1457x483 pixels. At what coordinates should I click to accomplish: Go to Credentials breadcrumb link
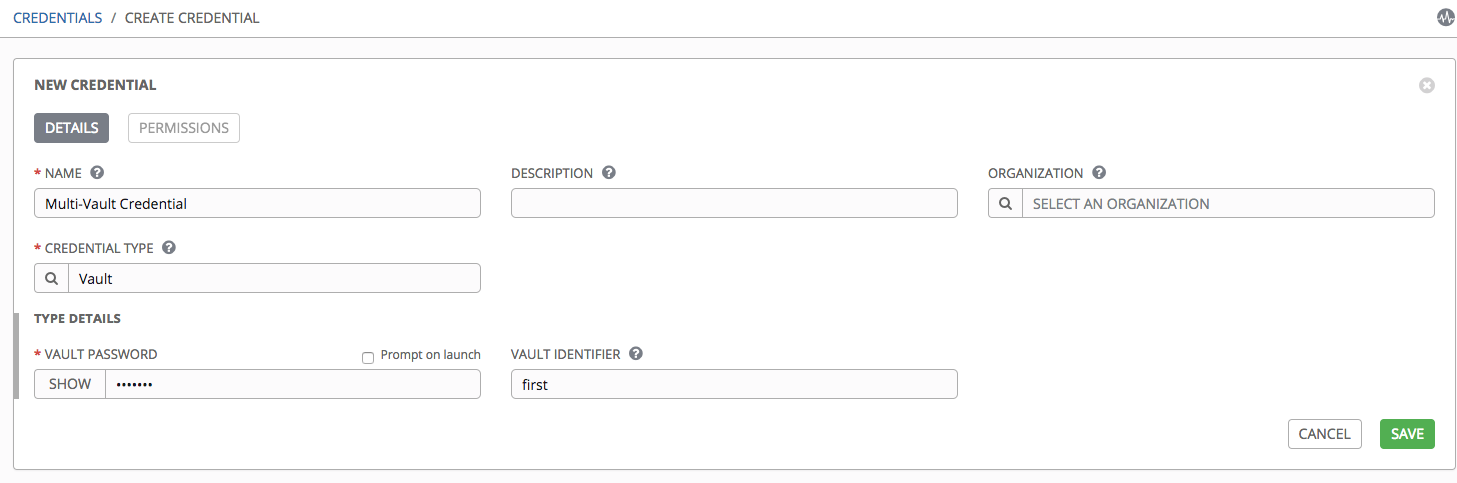[58, 18]
